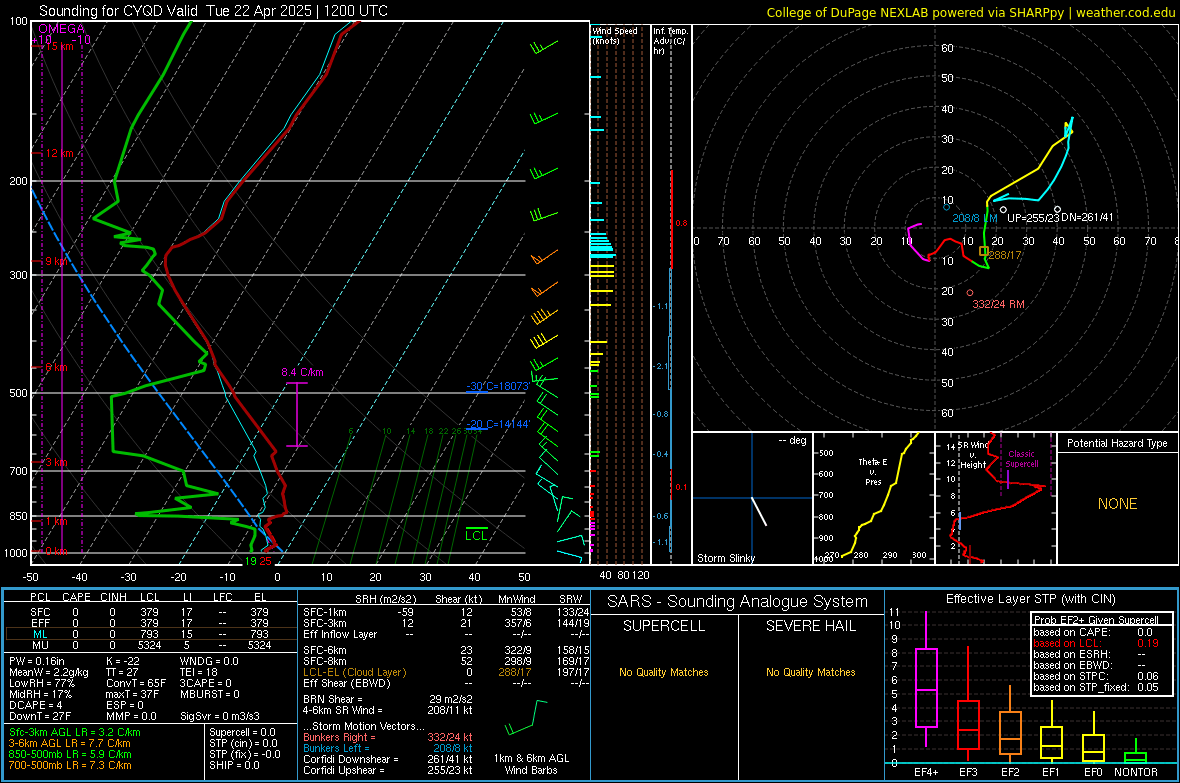Click the sounding title for CYQD
This screenshot has width=1180, height=783.
click(213, 11)
